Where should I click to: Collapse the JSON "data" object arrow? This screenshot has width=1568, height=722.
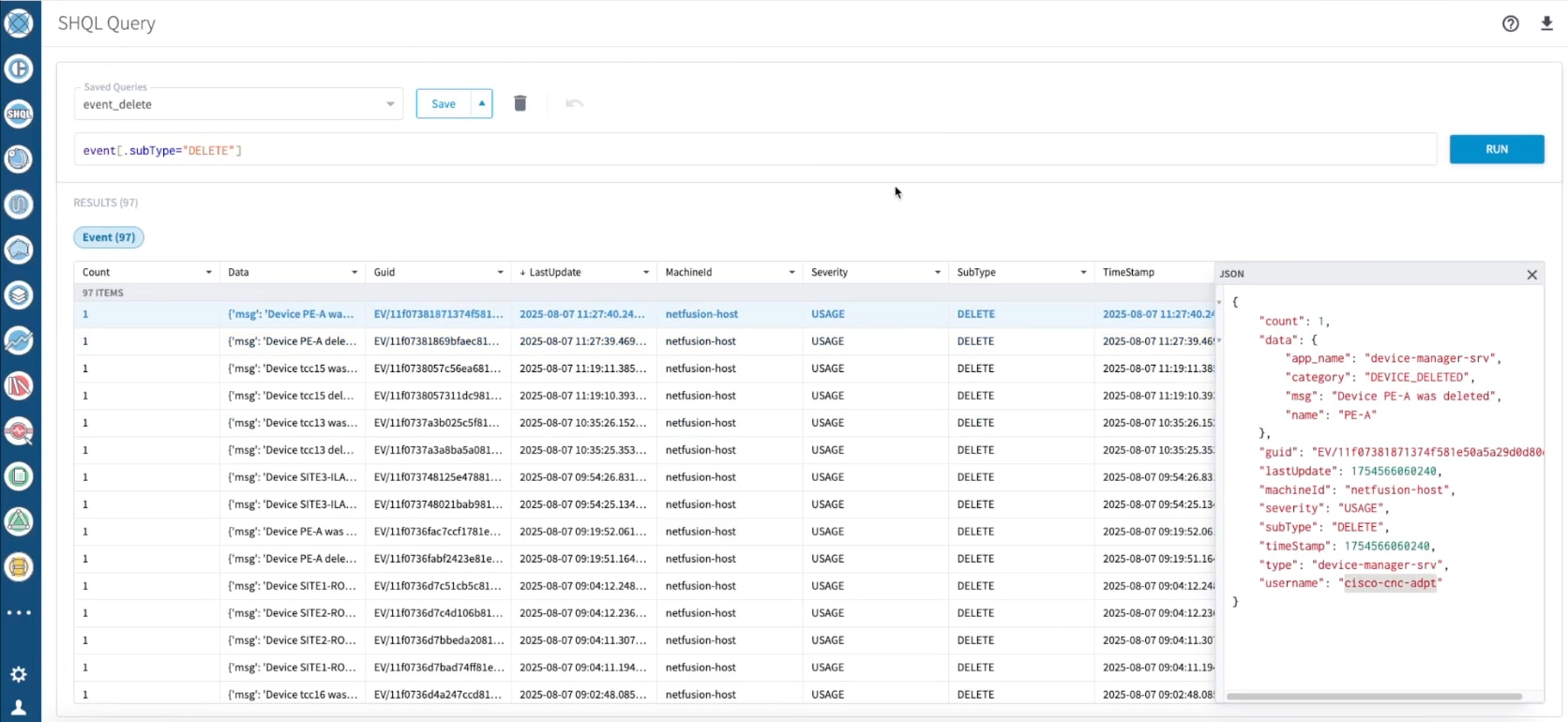click(1219, 339)
